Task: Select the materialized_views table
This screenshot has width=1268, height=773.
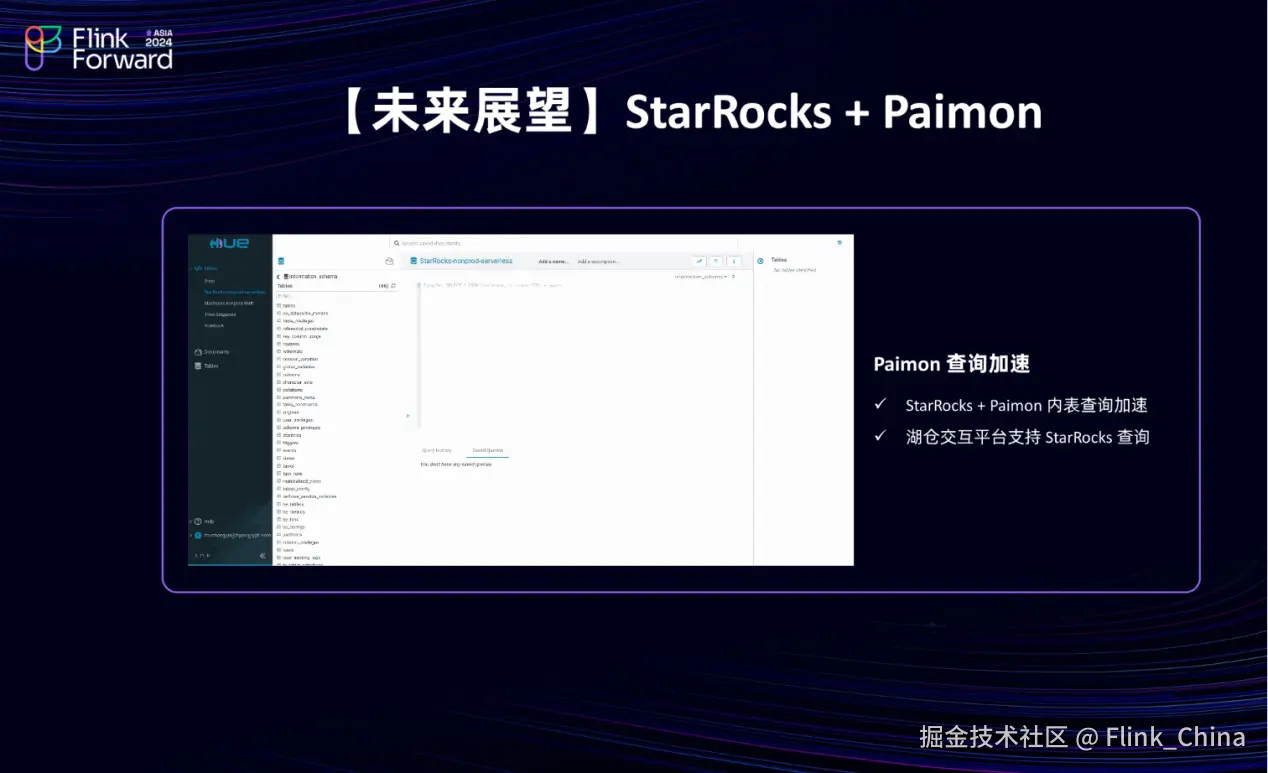Action: pyautogui.click(x=299, y=481)
